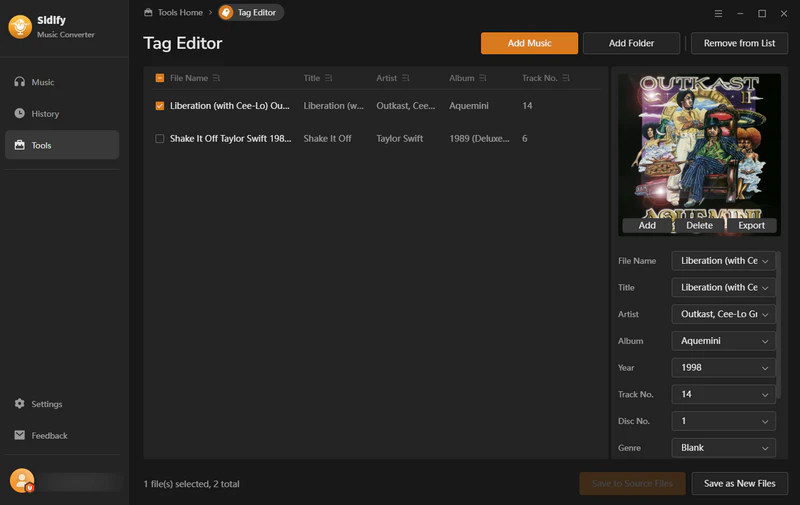The image size is (800, 505).
Task: Check the Shake It Off file checkbox
Action: 160,138
